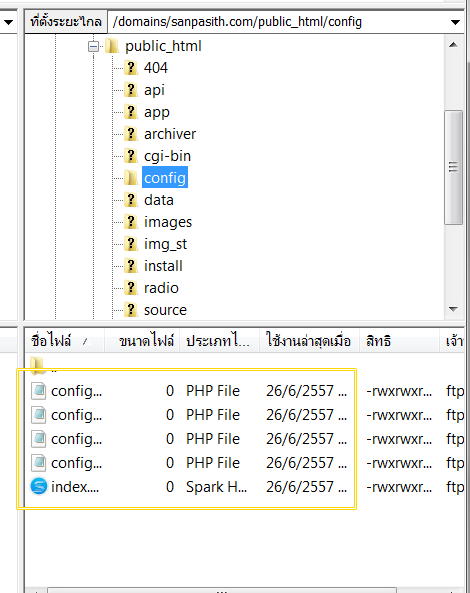Click the permissions cell in index row
Screen dimensions: 470x593
399,487
